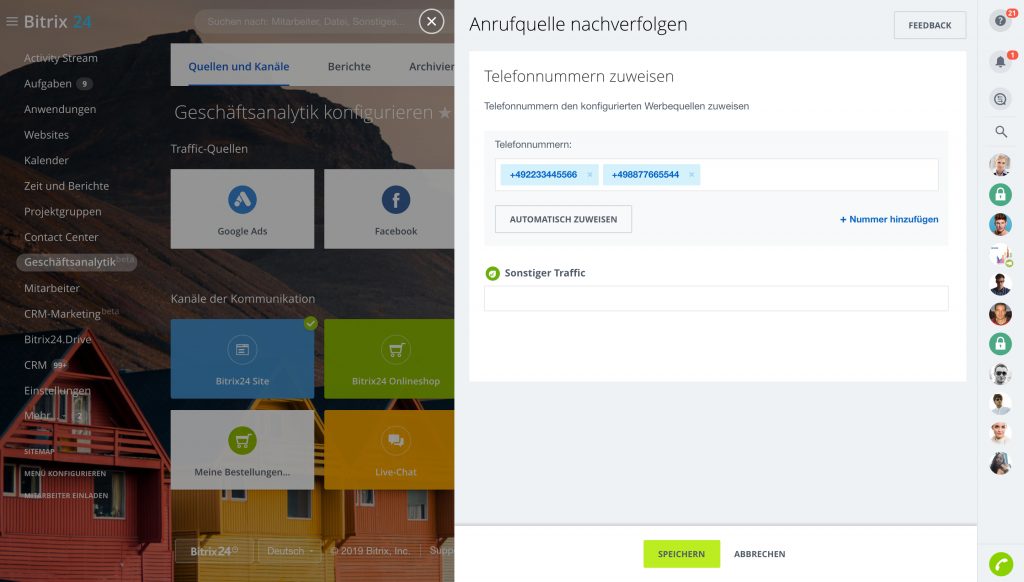Select the Google Ads source tile
Screen dimensions: 1024x582
[242, 209]
